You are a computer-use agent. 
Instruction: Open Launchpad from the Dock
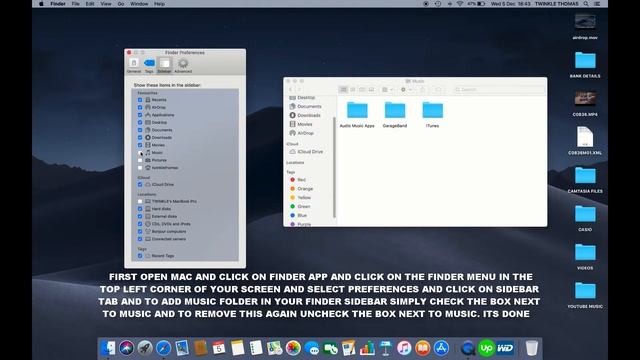[145, 348]
